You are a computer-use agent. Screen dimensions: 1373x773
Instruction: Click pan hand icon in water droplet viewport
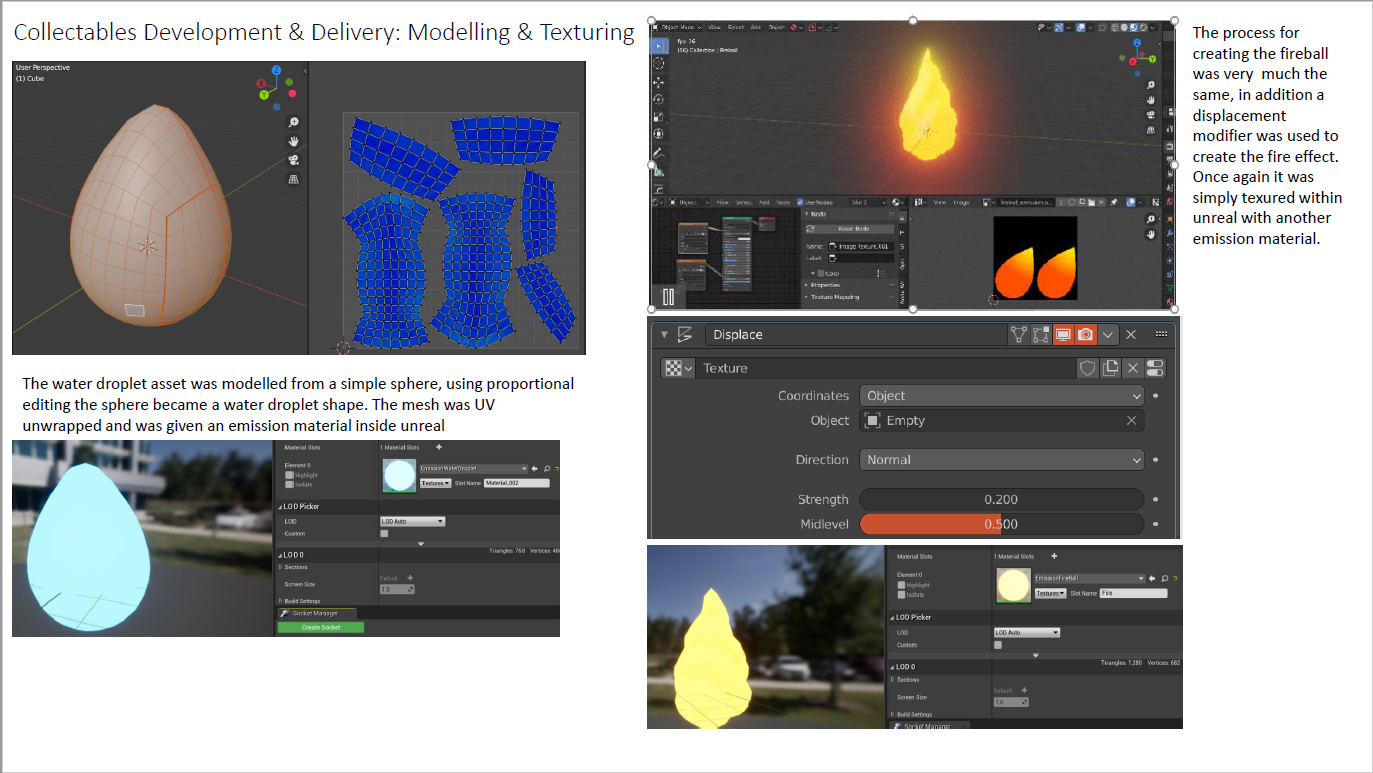[294, 141]
